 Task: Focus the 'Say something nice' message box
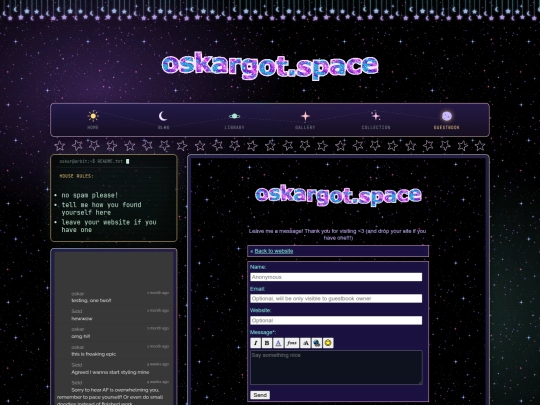[336, 367]
